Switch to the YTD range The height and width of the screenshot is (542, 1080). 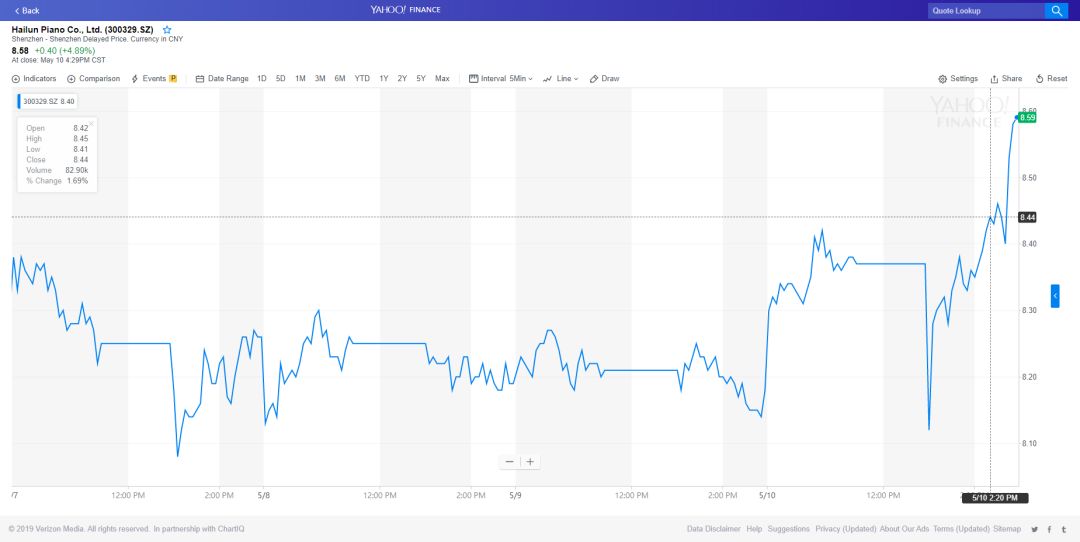tap(362, 78)
